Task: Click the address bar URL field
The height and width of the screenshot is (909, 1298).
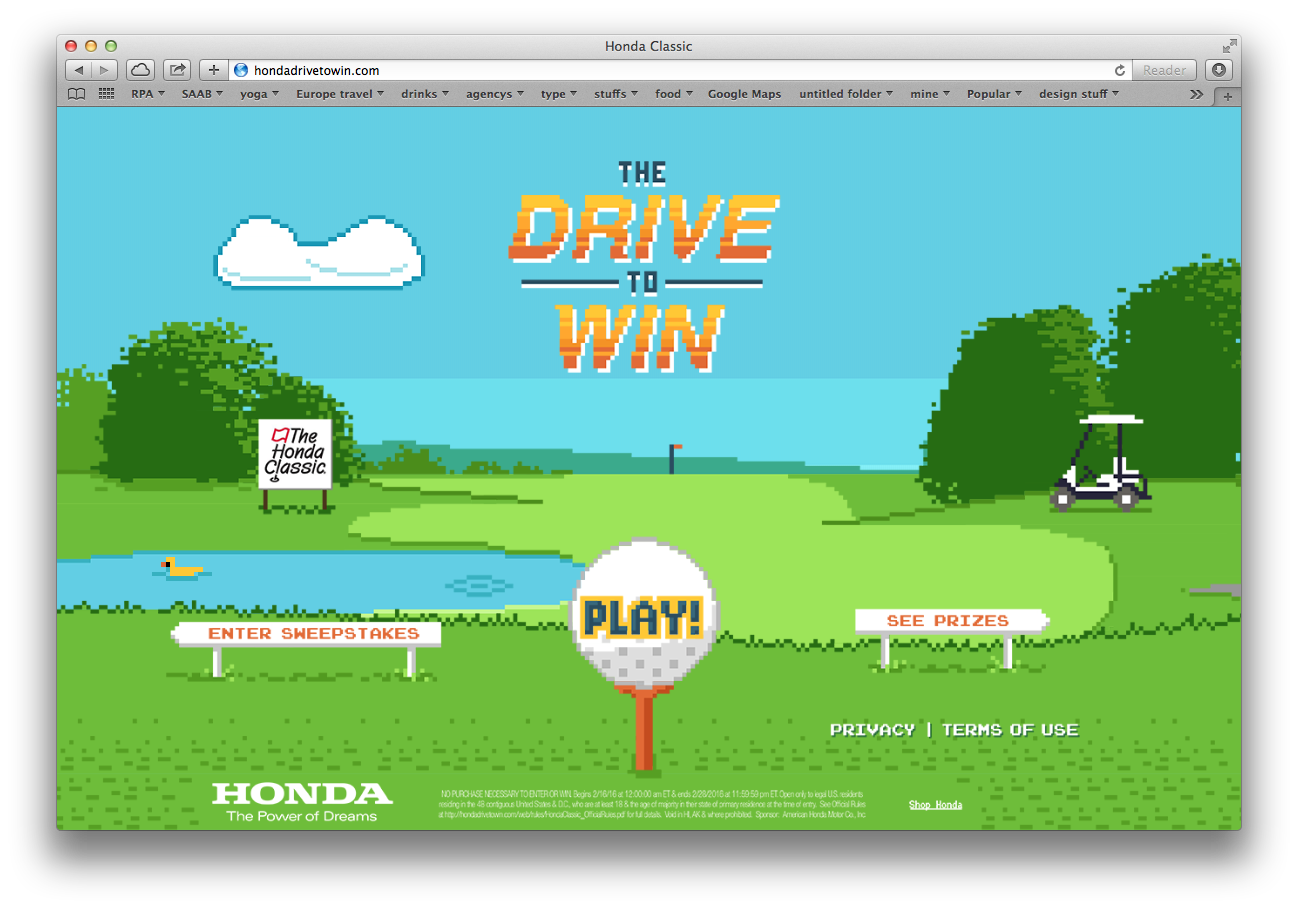Action: (680, 71)
